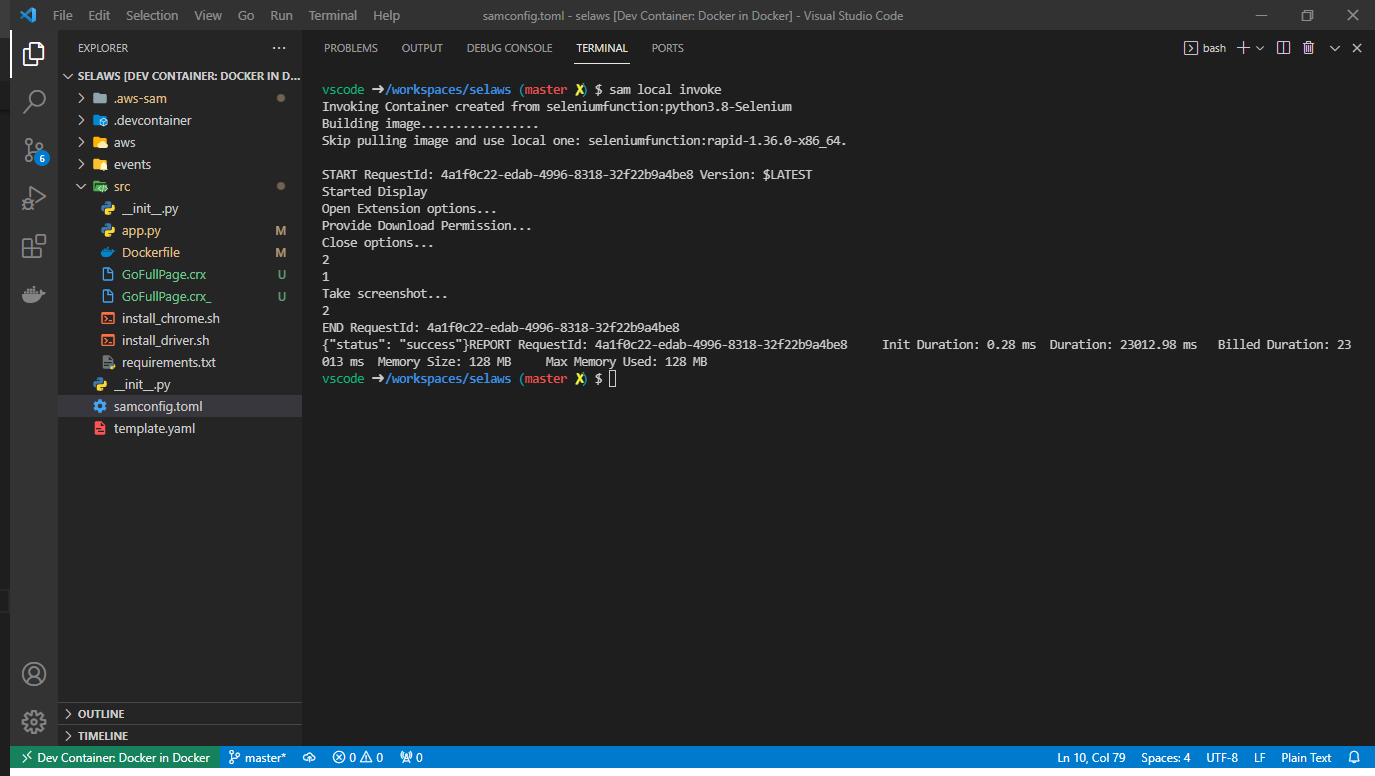Select template.yaml in the explorer
Image resolution: width=1375 pixels, height=776 pixels.
(151, 428)
